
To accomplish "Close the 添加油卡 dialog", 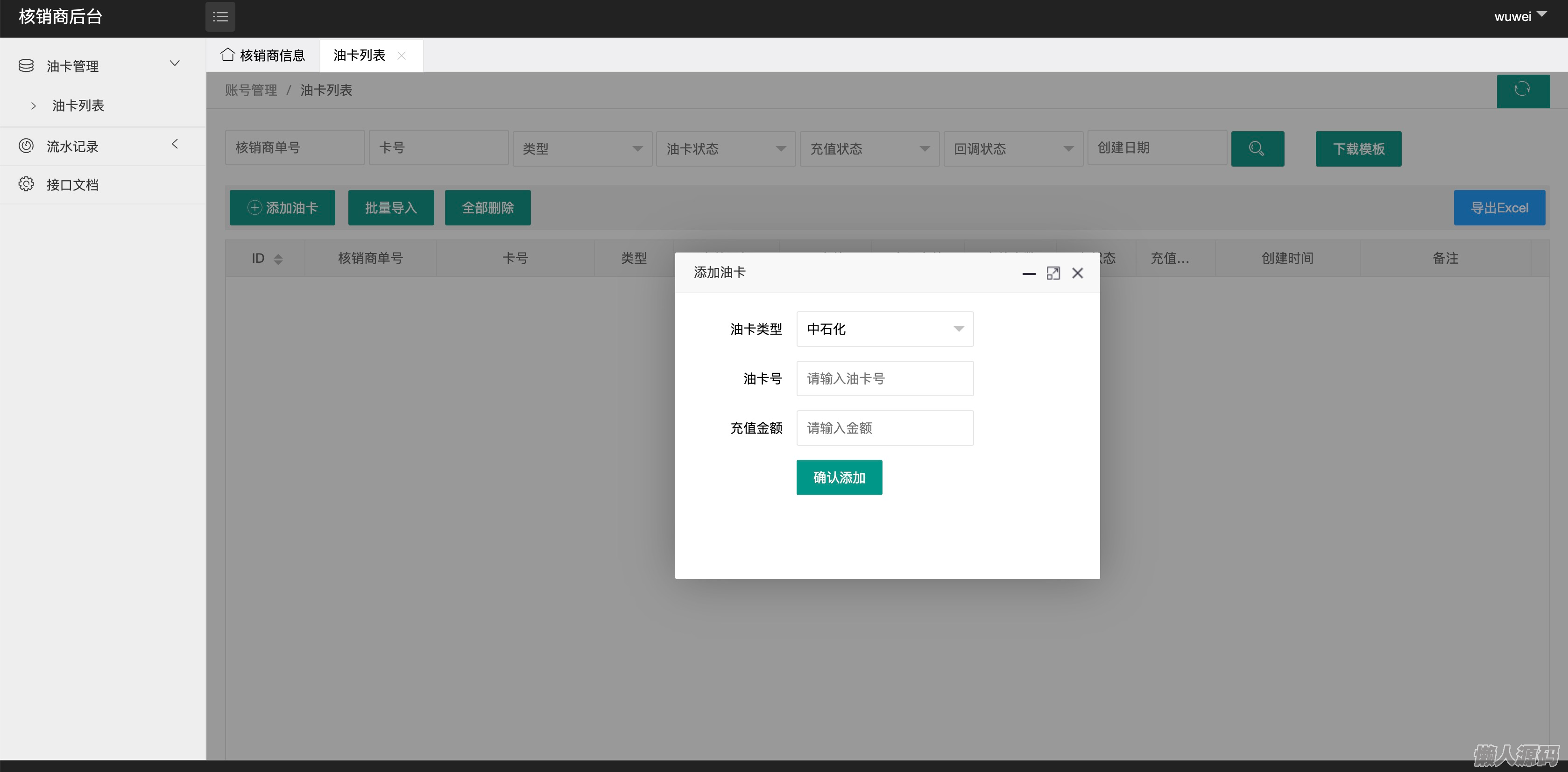I will (x=1077, y=273).
